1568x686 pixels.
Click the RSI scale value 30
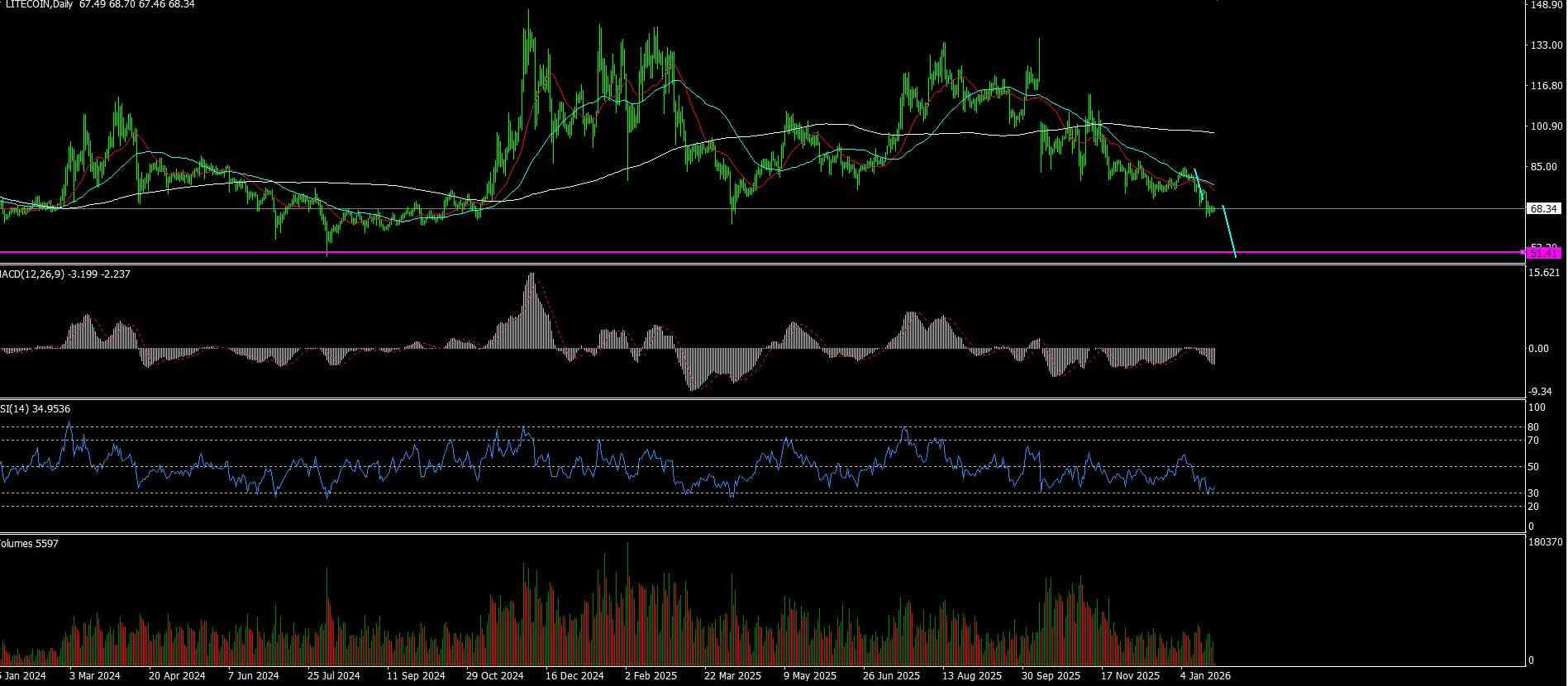1533,493
